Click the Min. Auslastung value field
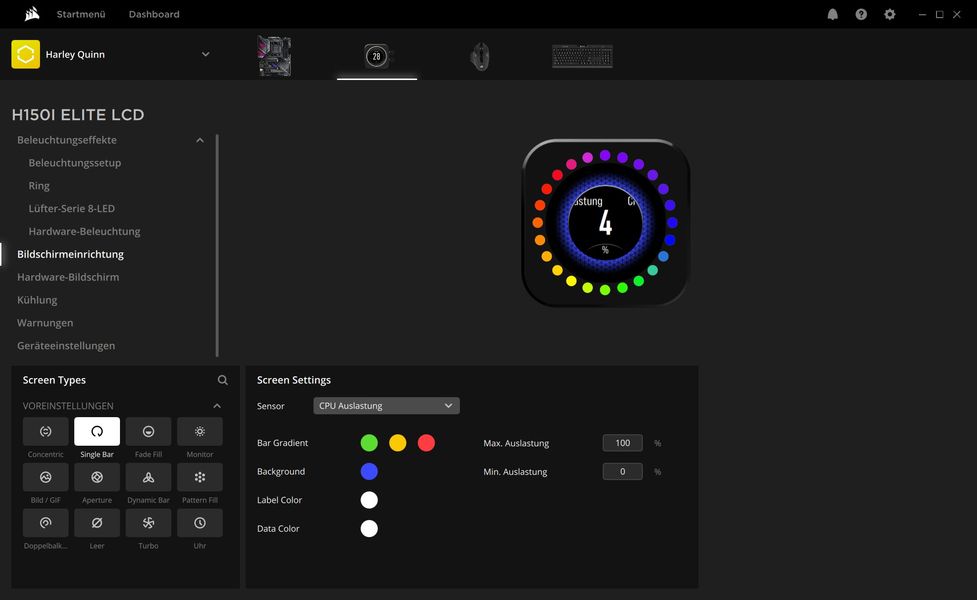 click(x=622, y=472)
